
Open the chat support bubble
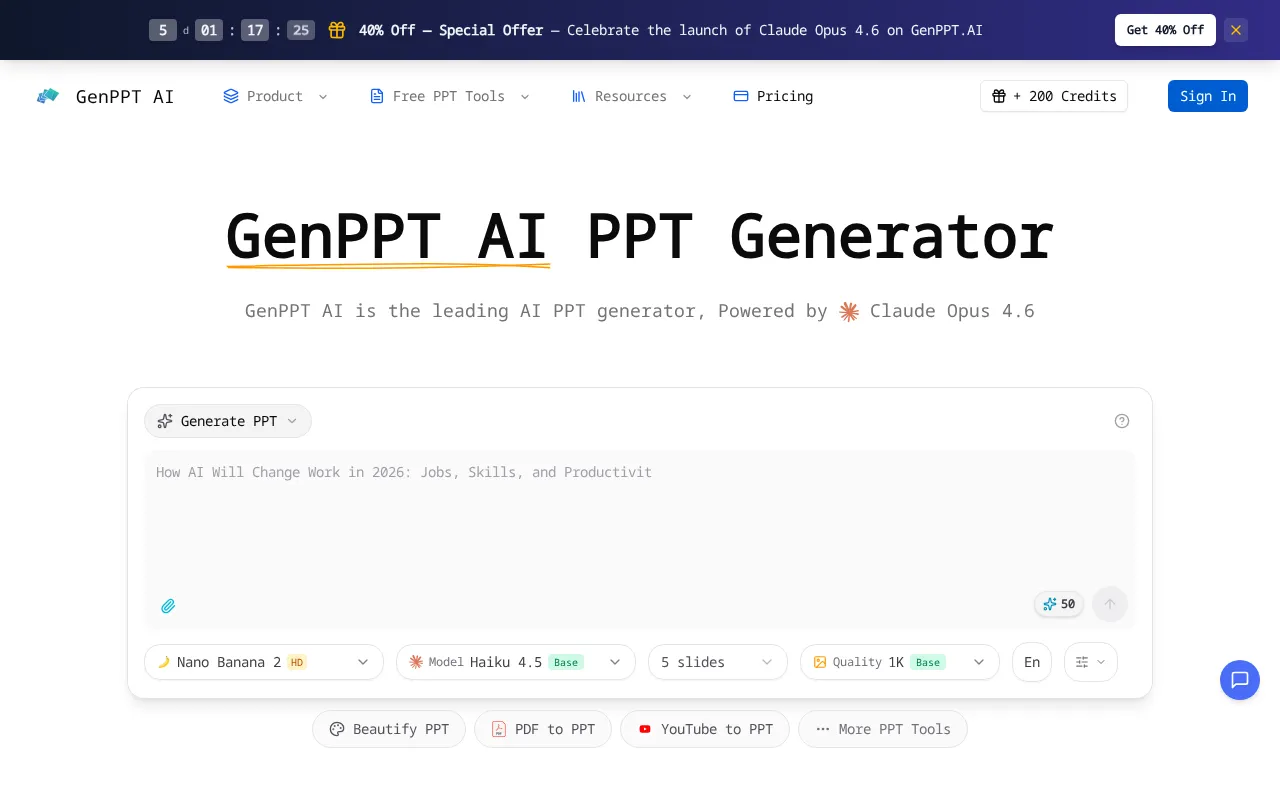pyautogui.click(x=1240, y=680)
